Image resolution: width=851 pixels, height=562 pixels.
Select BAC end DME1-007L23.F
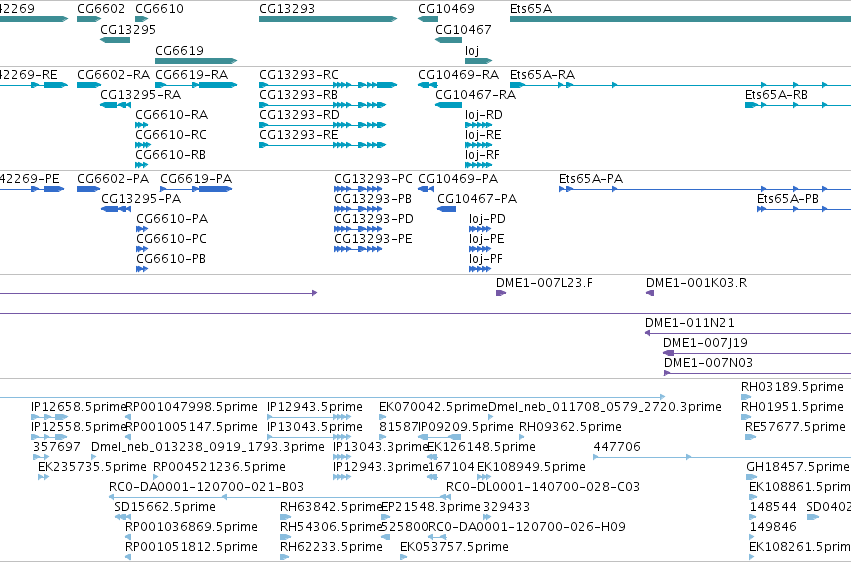[x=501, y=293]
